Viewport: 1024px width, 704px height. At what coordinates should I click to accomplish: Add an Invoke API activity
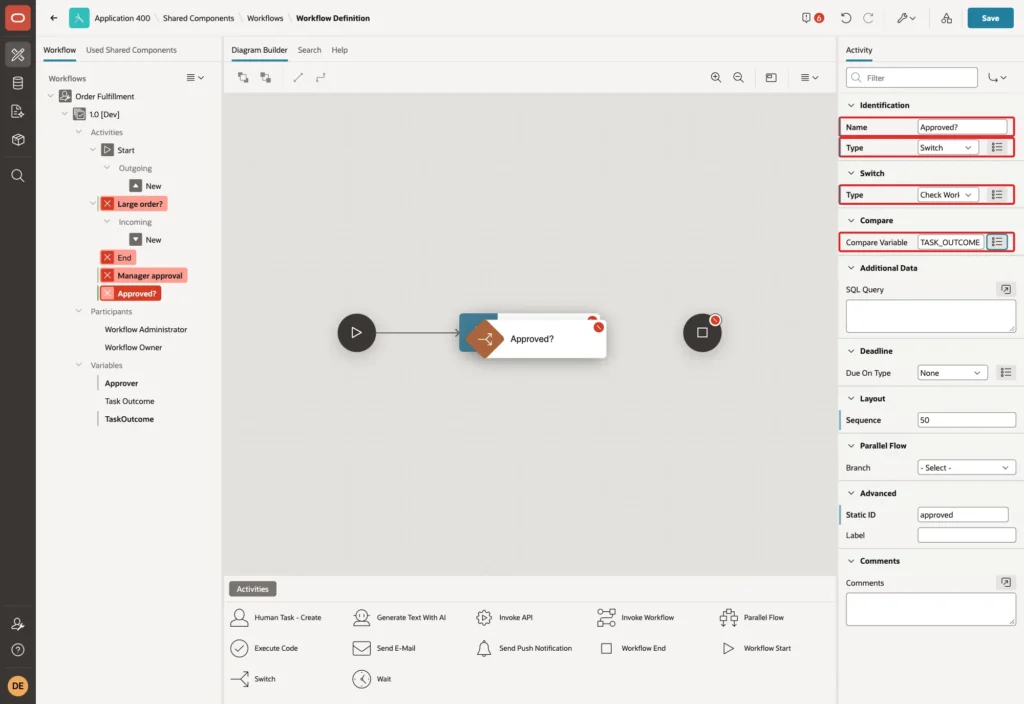504,617
